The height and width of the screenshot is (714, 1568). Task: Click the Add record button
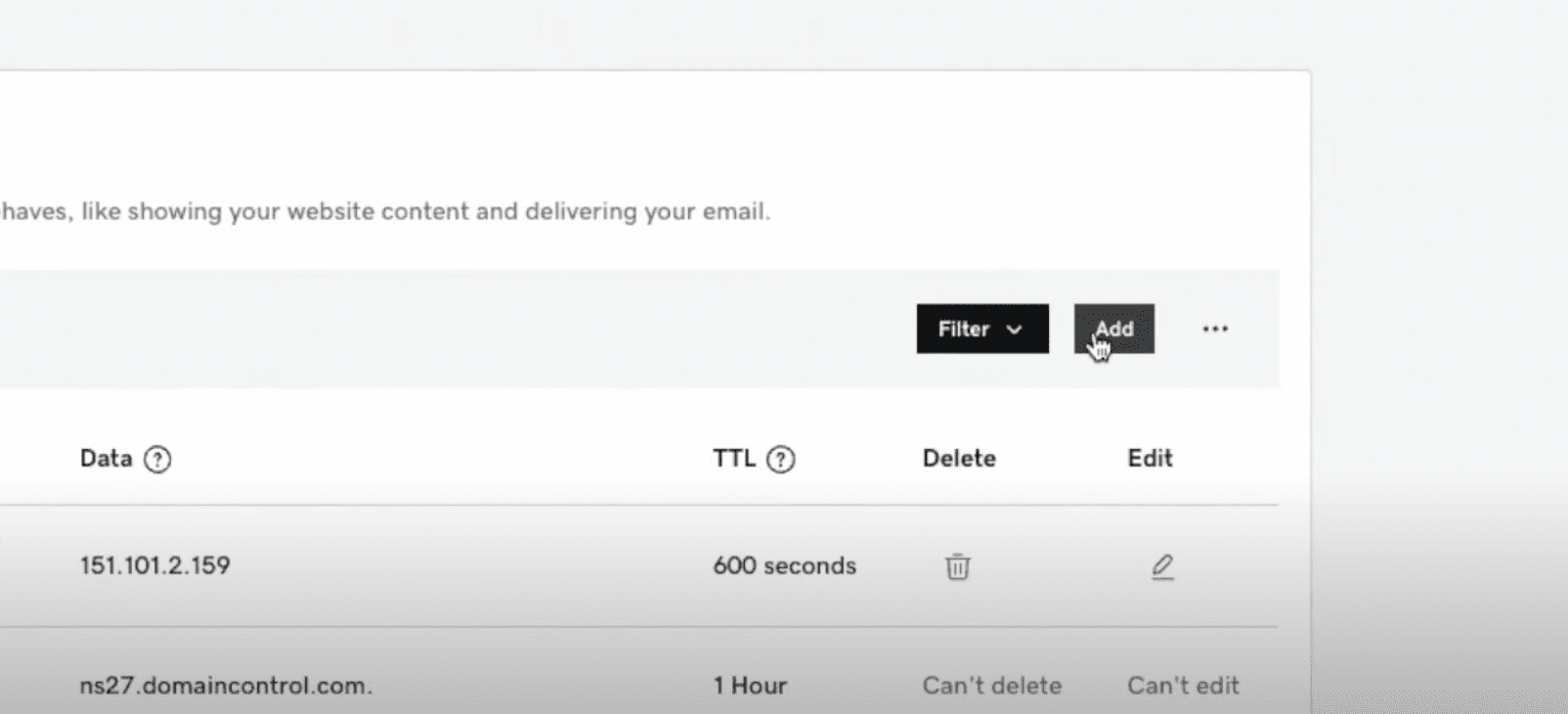tap(1113, 329)
